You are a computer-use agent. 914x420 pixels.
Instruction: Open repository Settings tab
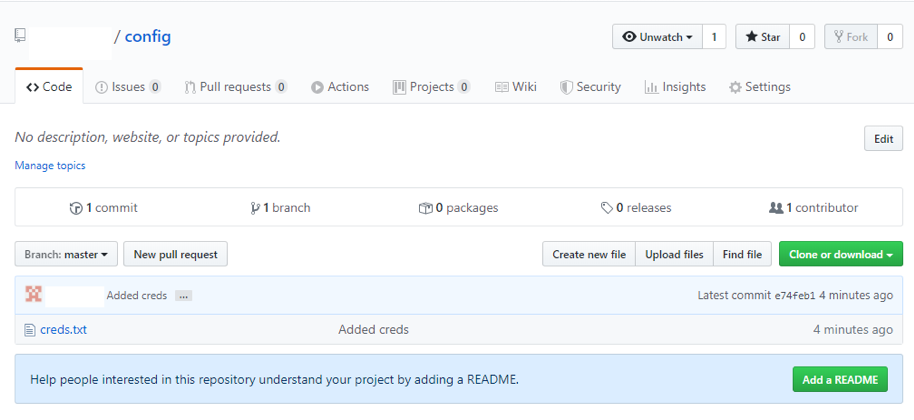(x=760, y=87)
